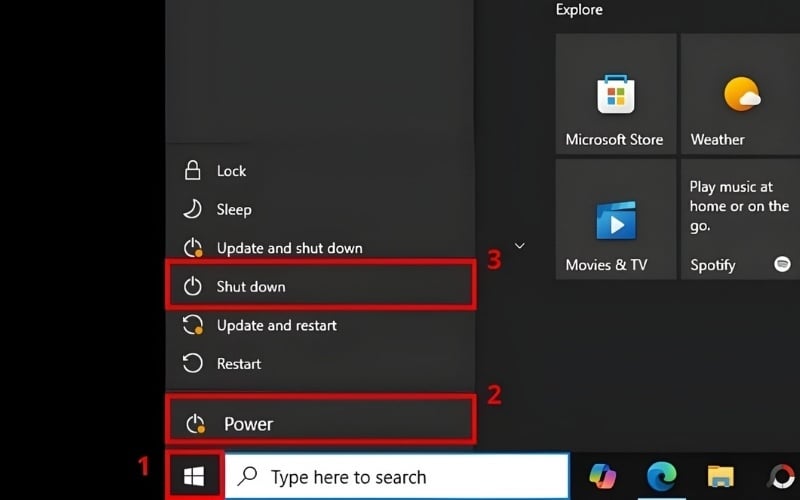The height and width of the screenshot is (500, 800).
Task: Expand the chevron arrow beside the tiles
Action: coord(520,245)
